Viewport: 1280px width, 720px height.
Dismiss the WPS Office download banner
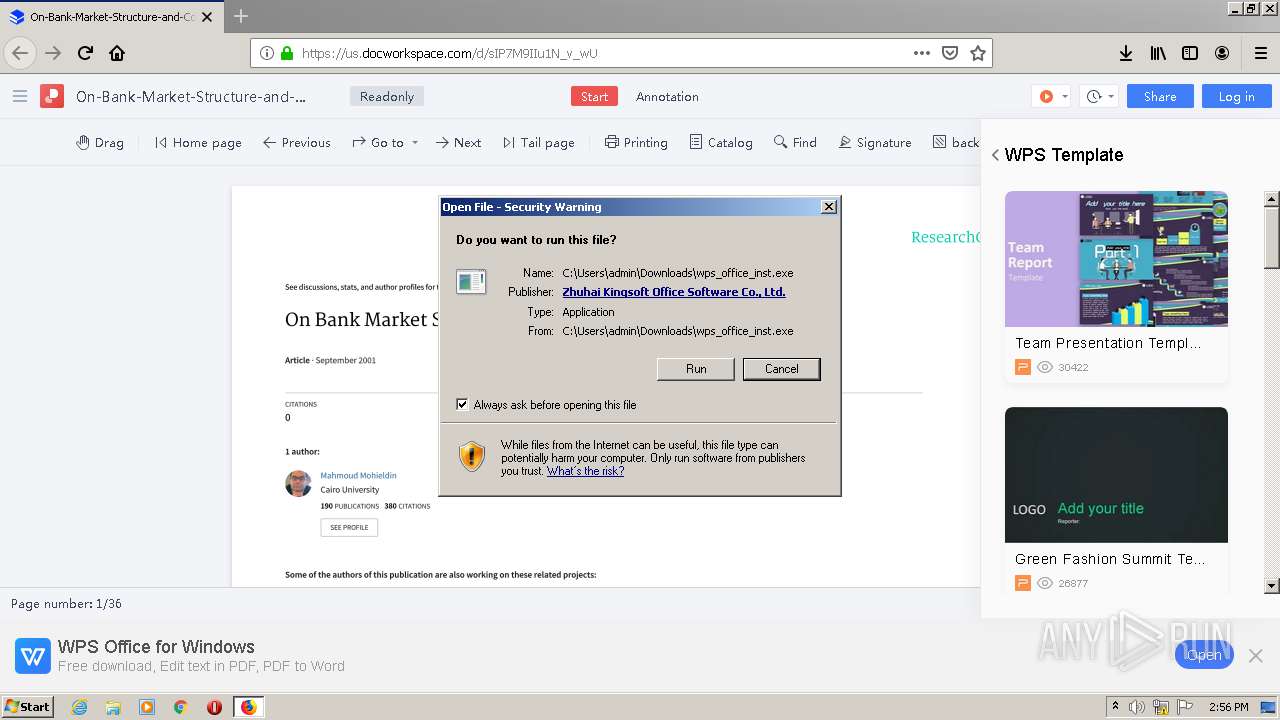[x=1256, y=655]
